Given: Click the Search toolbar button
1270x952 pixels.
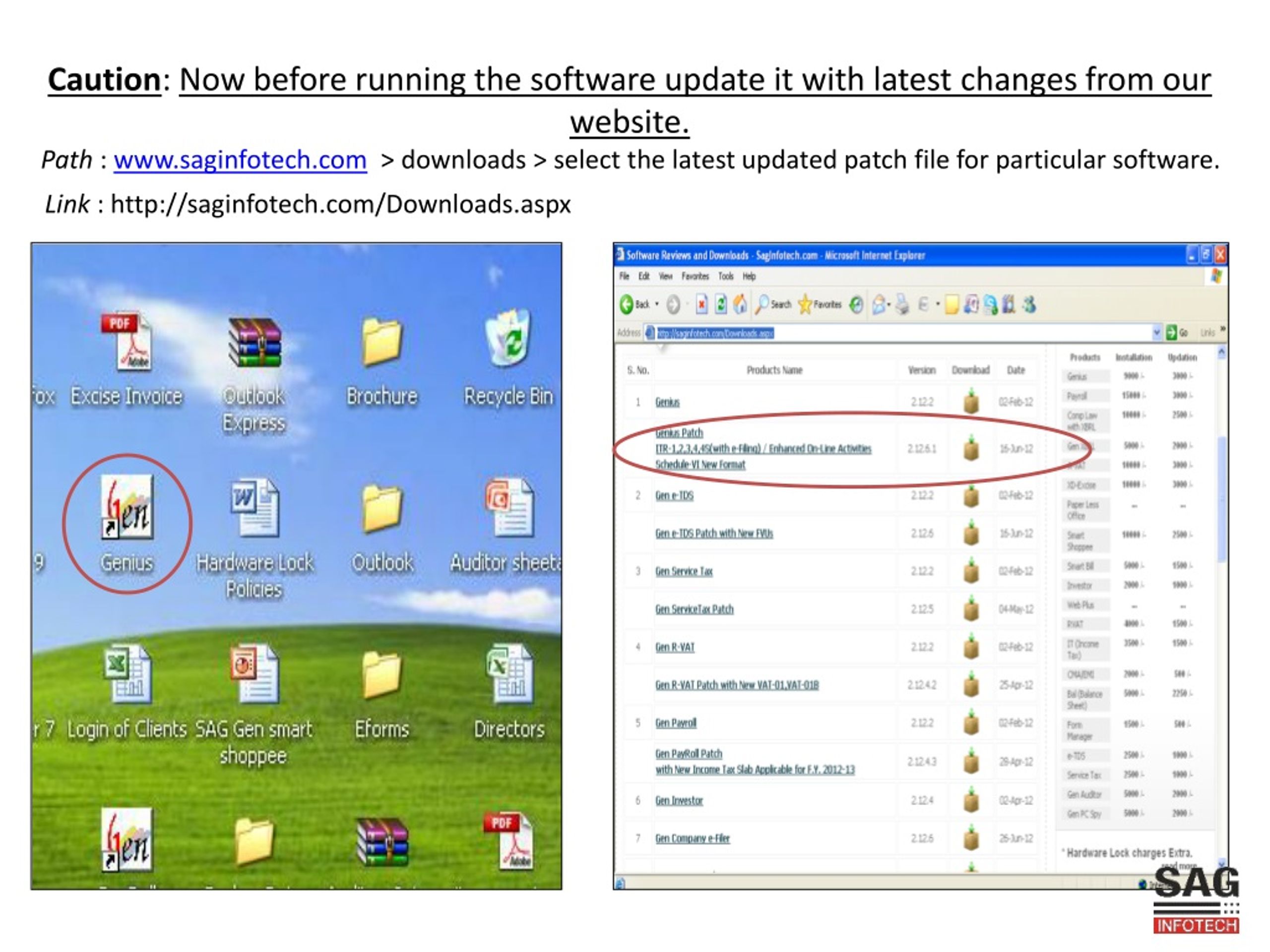Looking at the screenshot, I should pyautogui.click(x=773, y=304).
